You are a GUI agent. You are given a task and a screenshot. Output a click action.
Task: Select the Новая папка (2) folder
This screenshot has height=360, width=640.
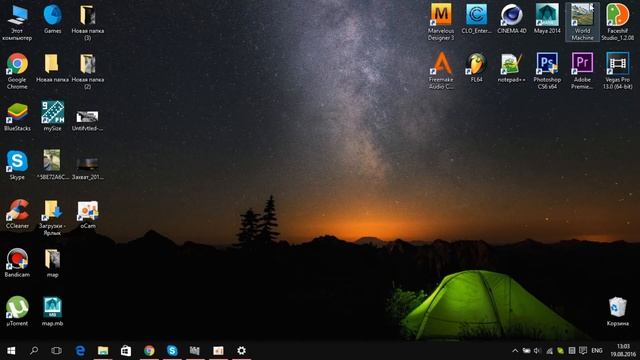[x=88, y=71]
